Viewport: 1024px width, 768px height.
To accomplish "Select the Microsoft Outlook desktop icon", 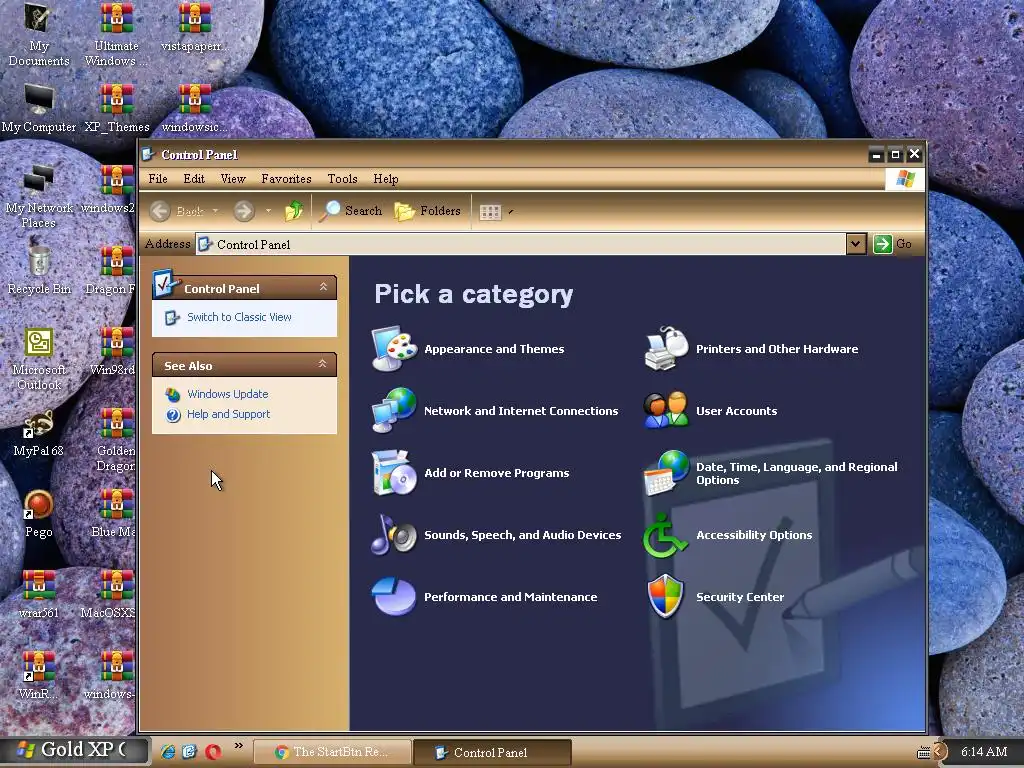I will pyautogui.click(x=39, y=359).
